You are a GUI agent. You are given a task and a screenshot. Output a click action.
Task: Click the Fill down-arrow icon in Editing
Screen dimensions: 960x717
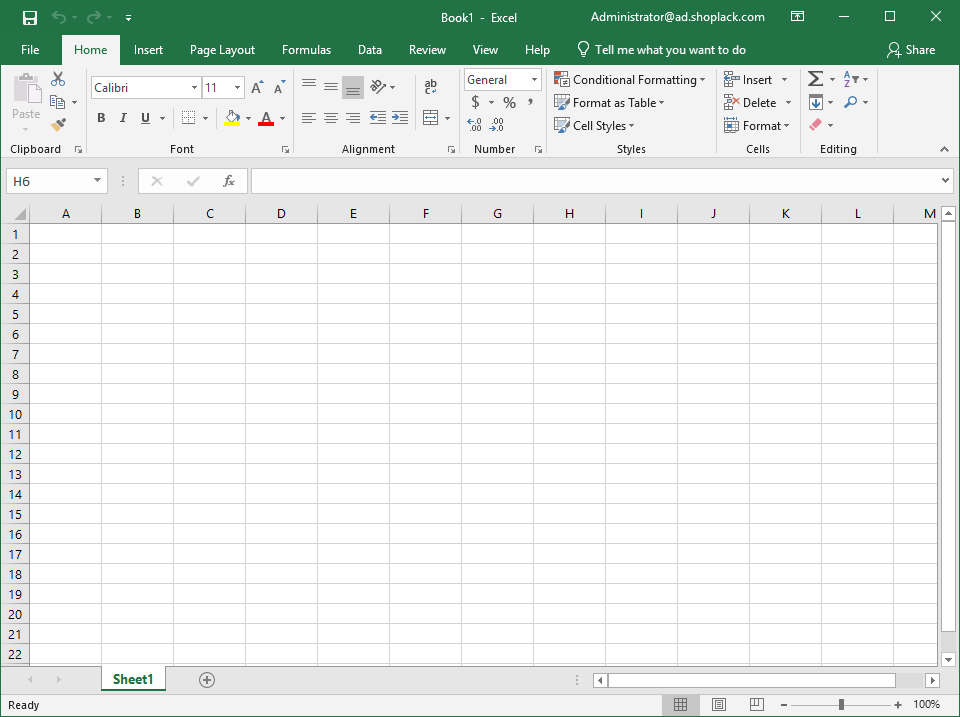point(815,102)
